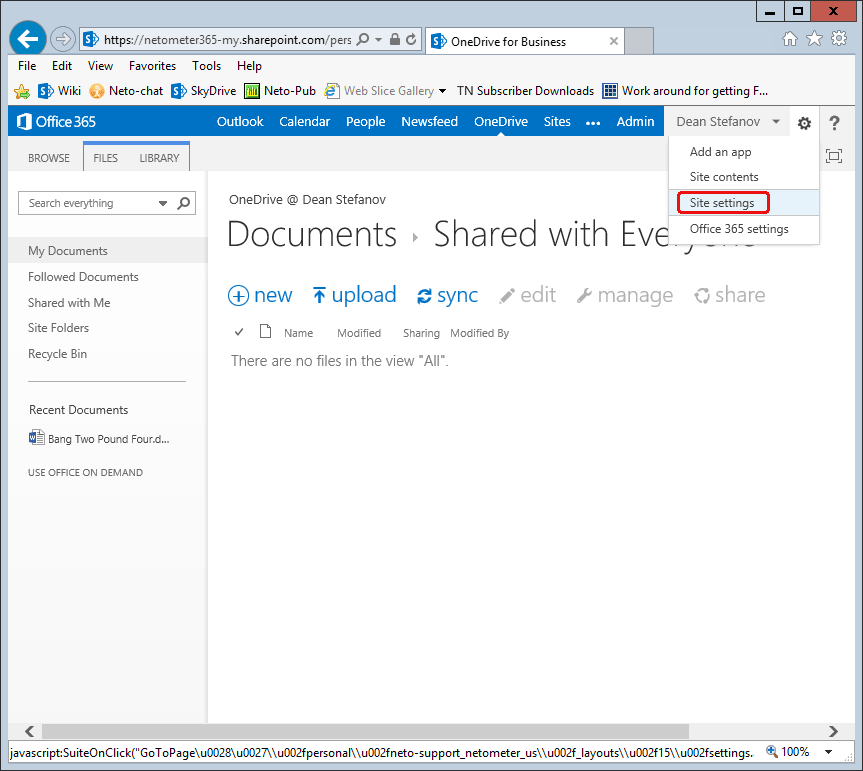Viewport: 863px width, 771px height.
Task: Click the Add to Favorites bar star icon
Action: (x=22, y=91)
